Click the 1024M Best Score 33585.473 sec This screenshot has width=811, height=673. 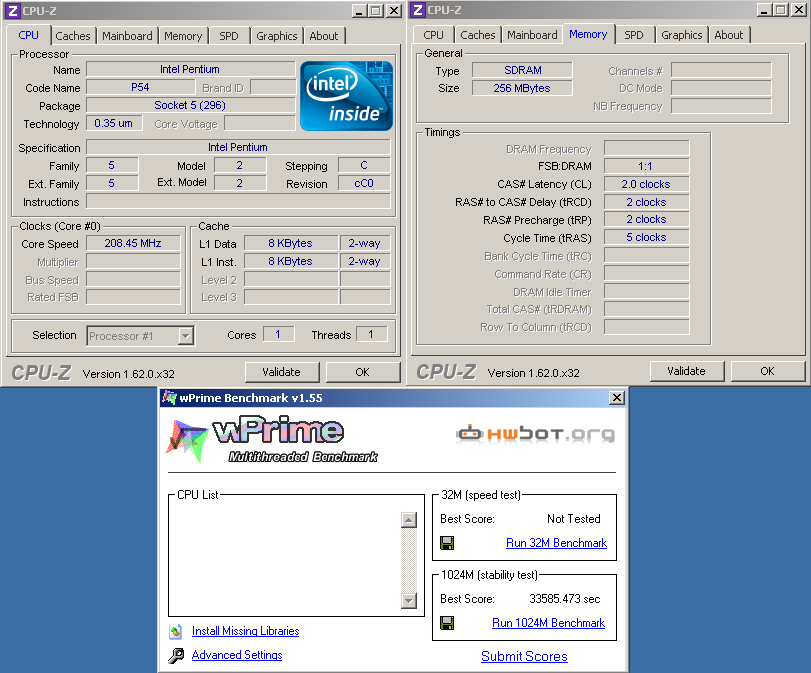tap(565, 599)
